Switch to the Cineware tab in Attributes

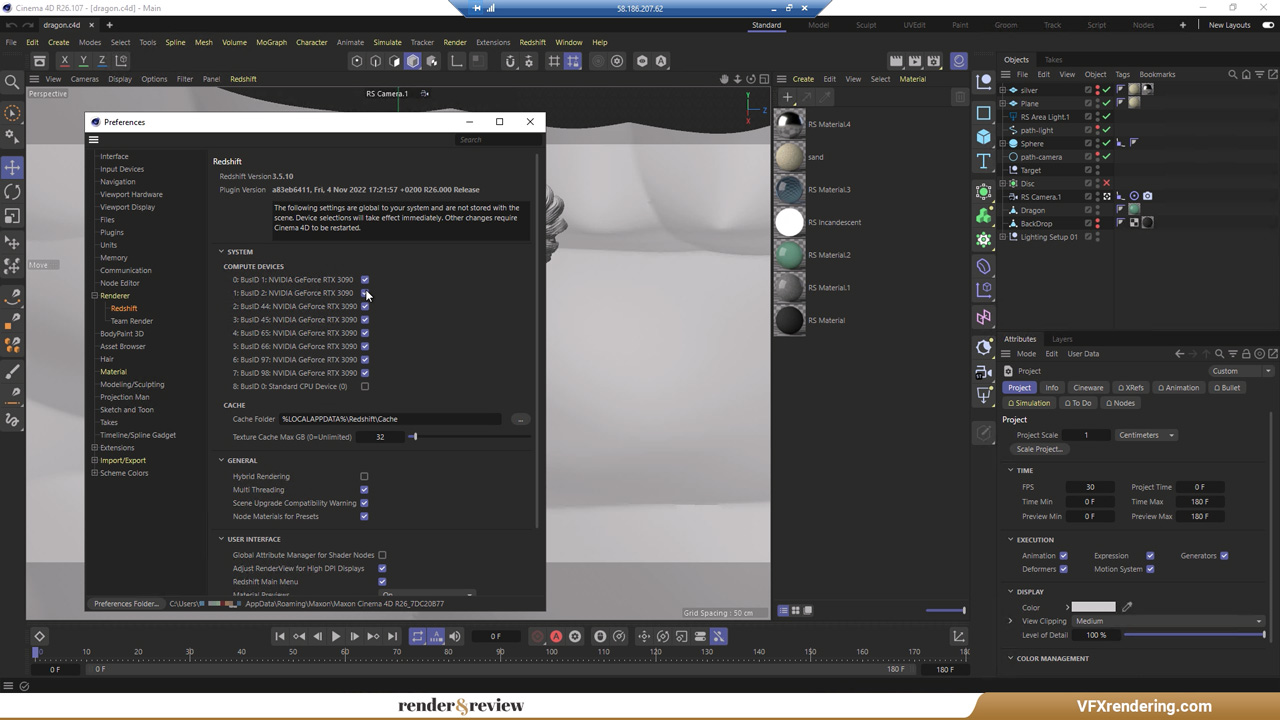(1088, 388)
